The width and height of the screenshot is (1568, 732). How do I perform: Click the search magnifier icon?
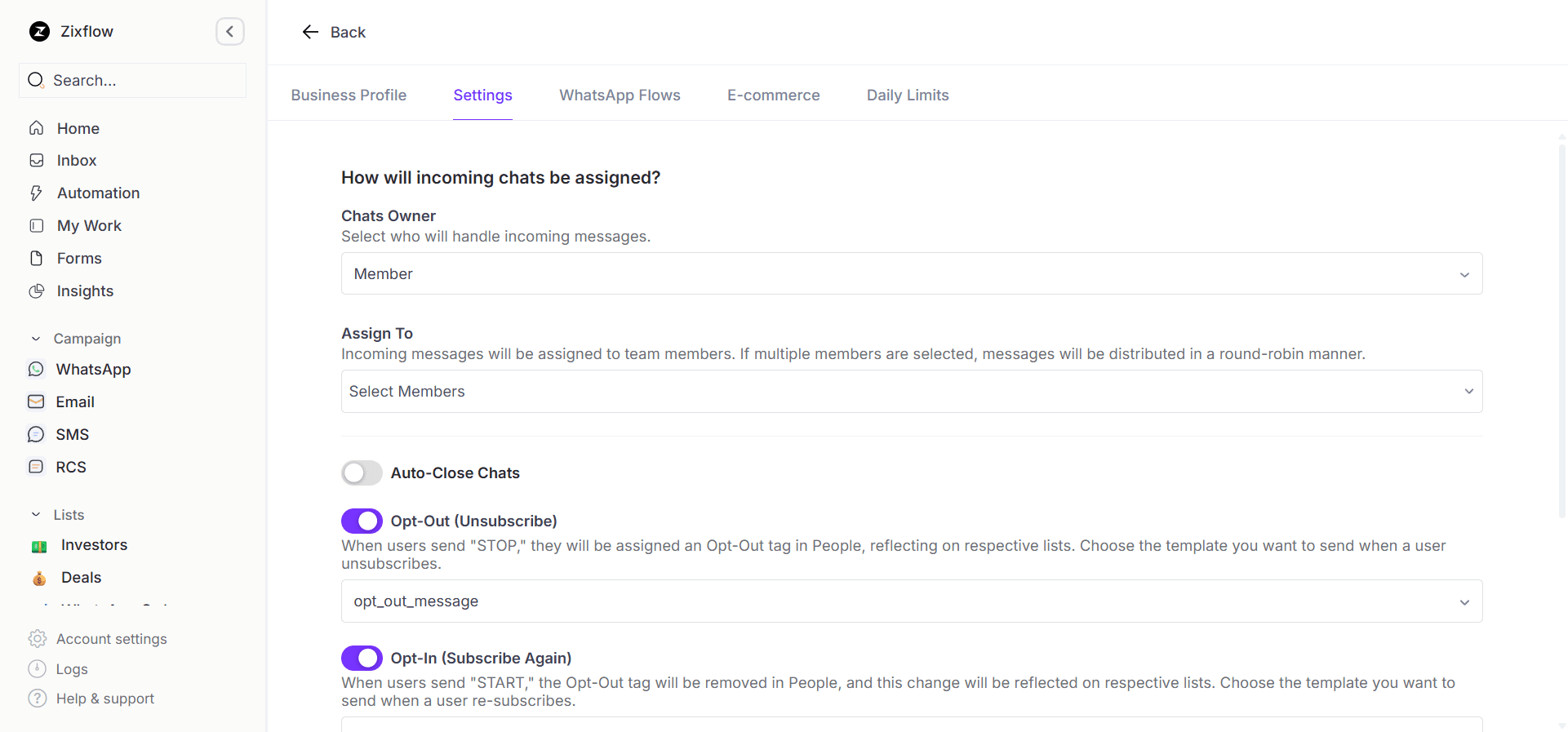(36, 80)
